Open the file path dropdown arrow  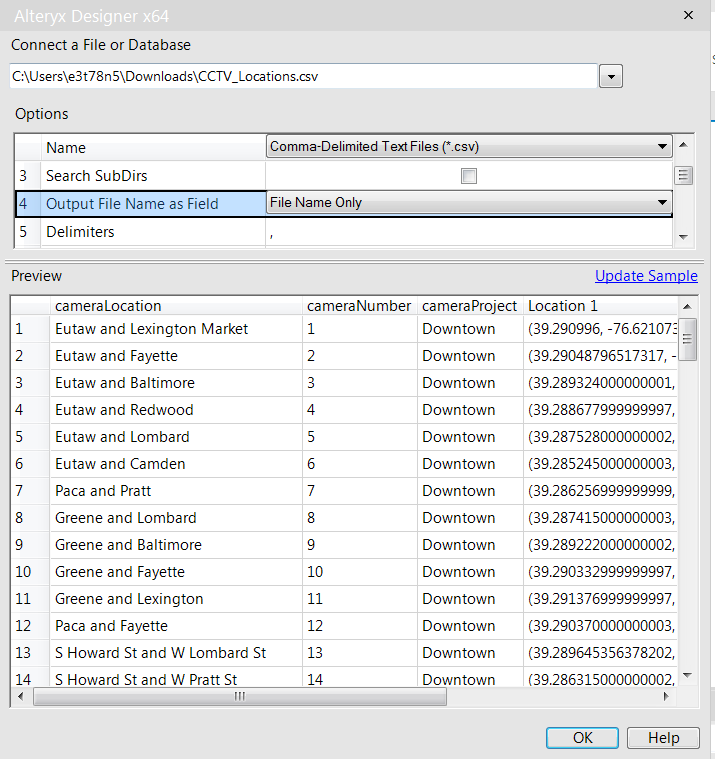click(x=611, y=76)
